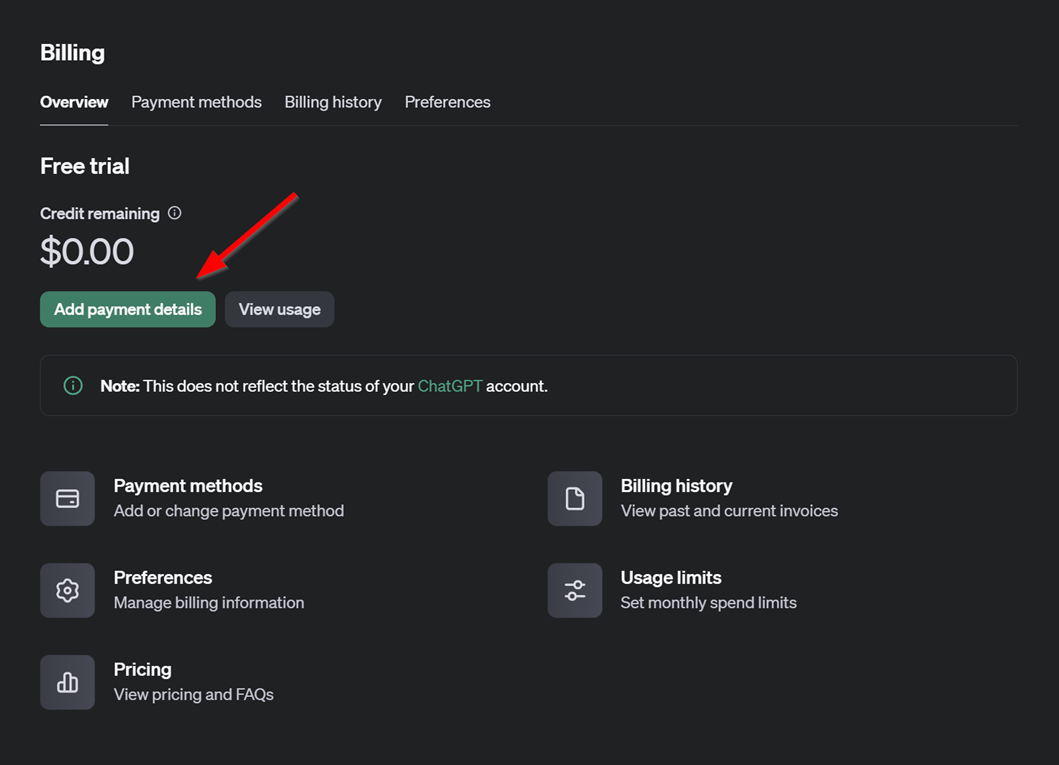Click the View usage button

pos(279,309)
